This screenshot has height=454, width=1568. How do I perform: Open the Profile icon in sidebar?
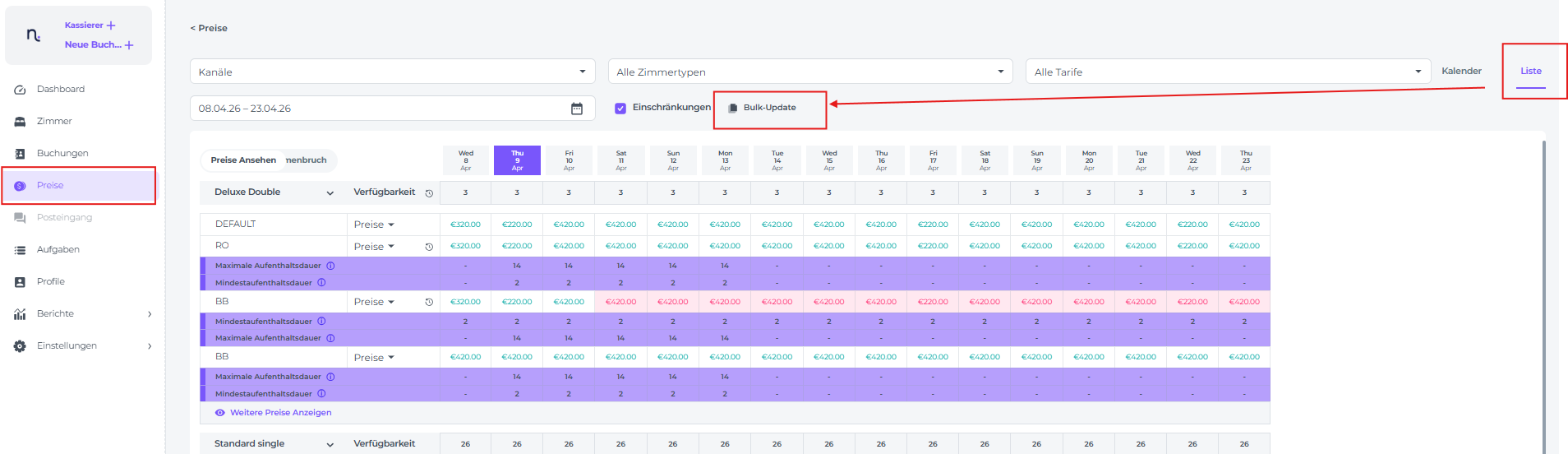click(20, 282)
